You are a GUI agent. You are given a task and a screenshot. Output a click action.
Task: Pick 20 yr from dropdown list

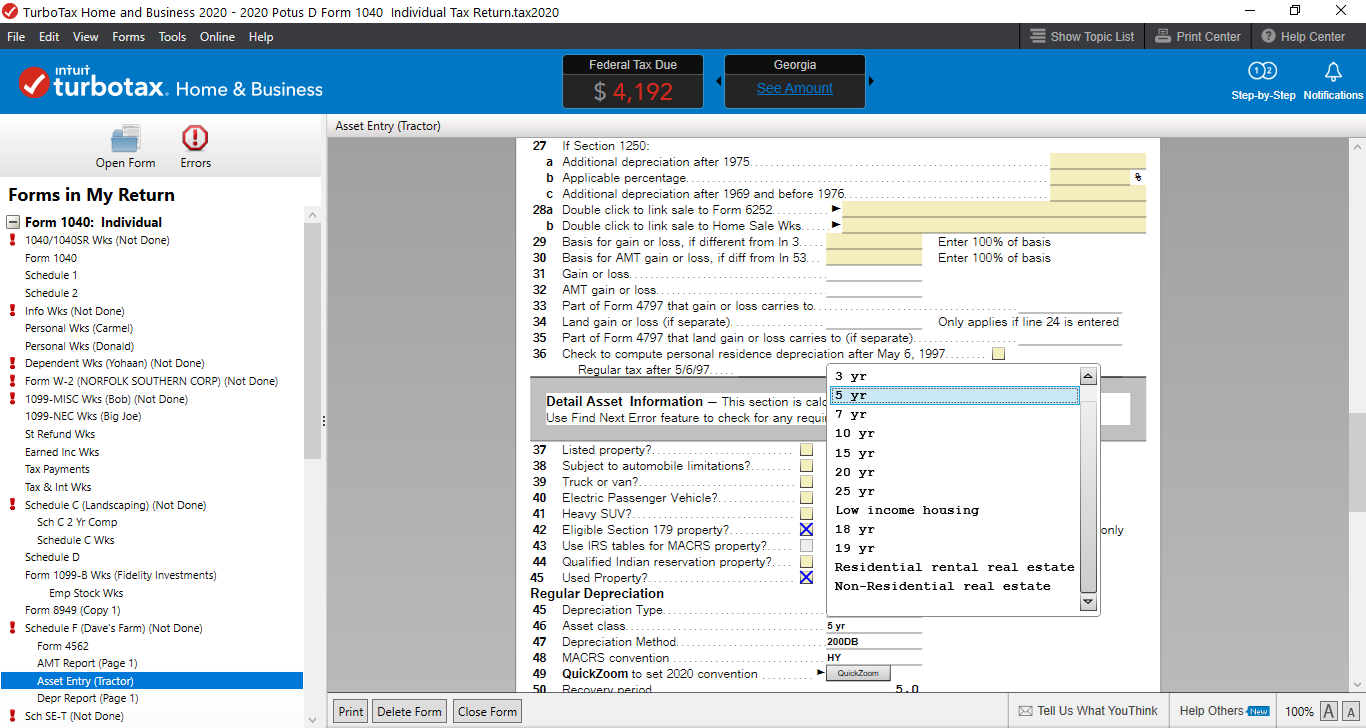955,472
